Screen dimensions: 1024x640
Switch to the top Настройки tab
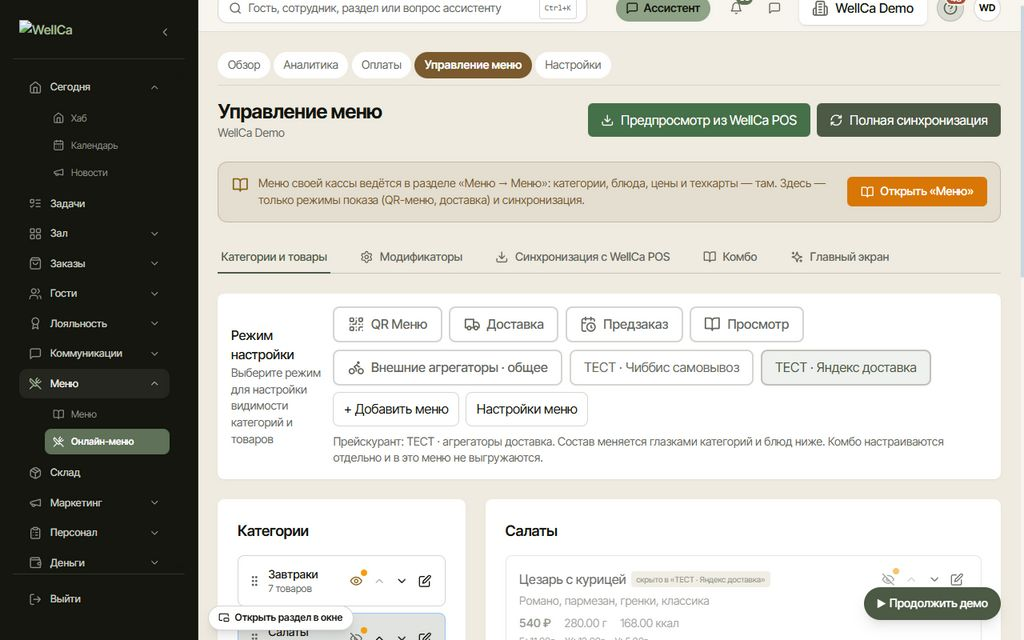pyautogui.click(x=573, y=65)
